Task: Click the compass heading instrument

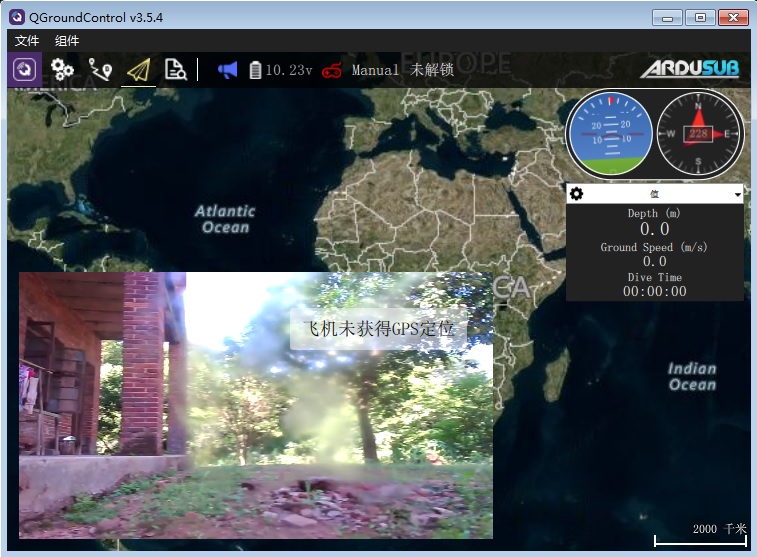Action: [698, 134]
